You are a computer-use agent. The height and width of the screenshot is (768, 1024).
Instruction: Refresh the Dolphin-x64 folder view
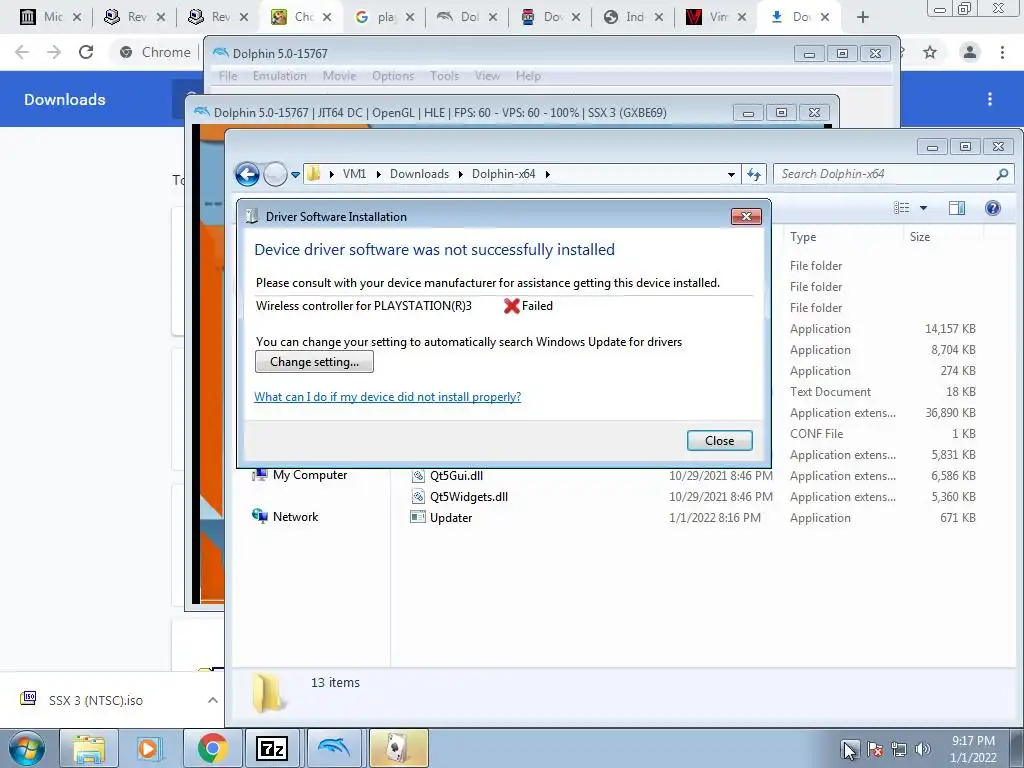point(754,174)
